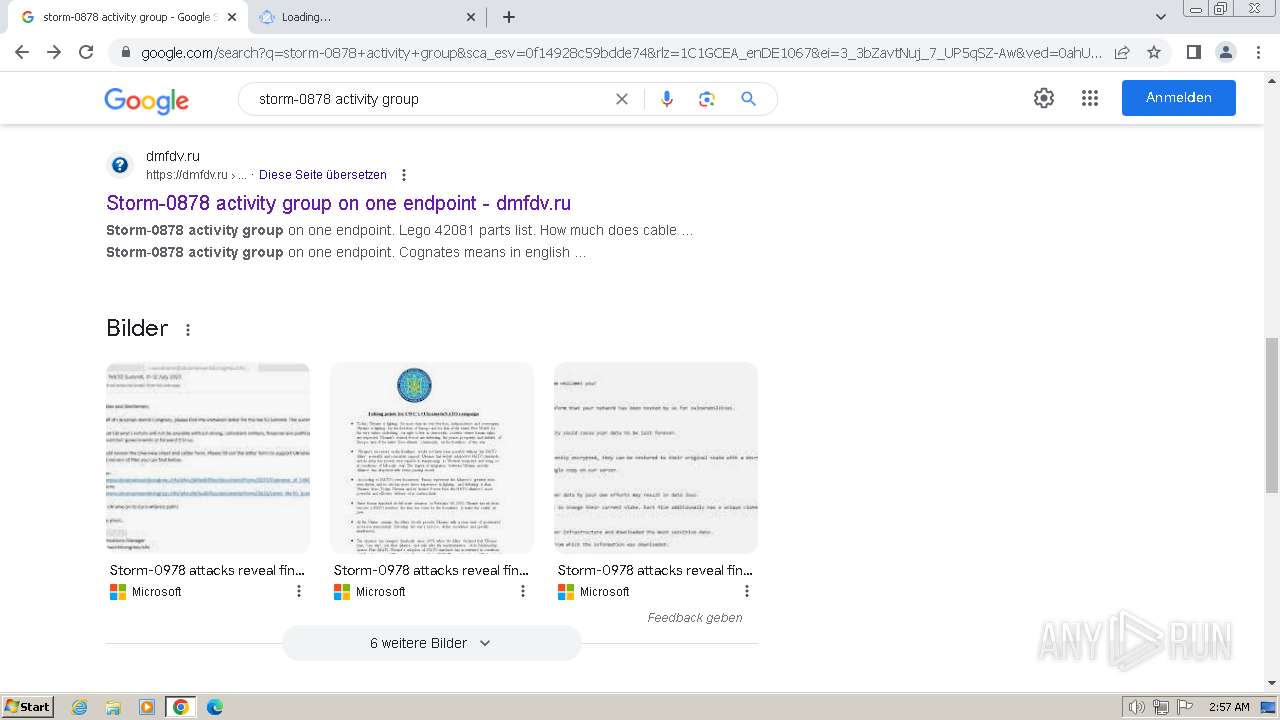The image size is (1280, 720).
Task: Start voice search with the microphone
Action: [x=667, y=99]
